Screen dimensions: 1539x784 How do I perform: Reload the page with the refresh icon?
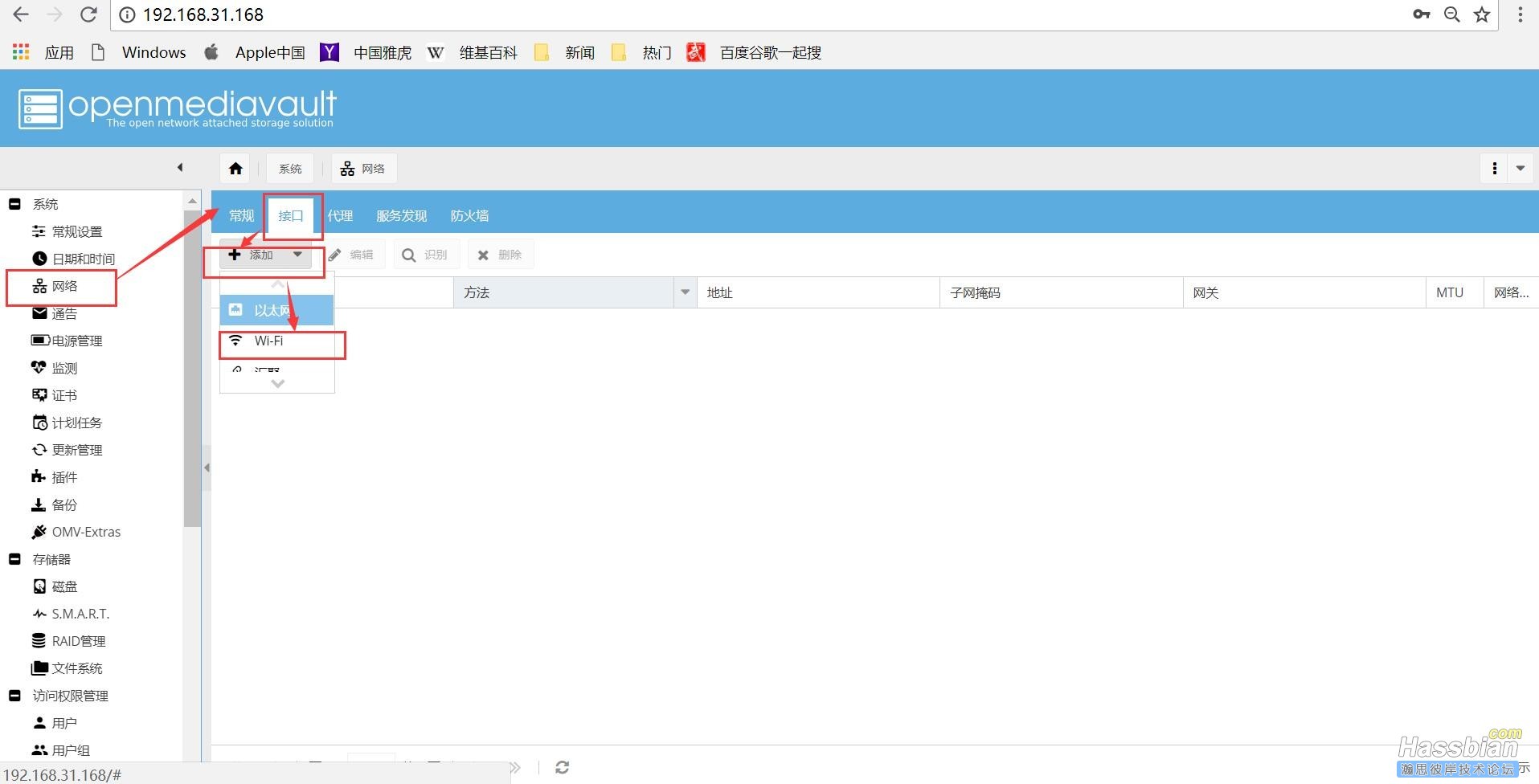click(x=88, y=14)
